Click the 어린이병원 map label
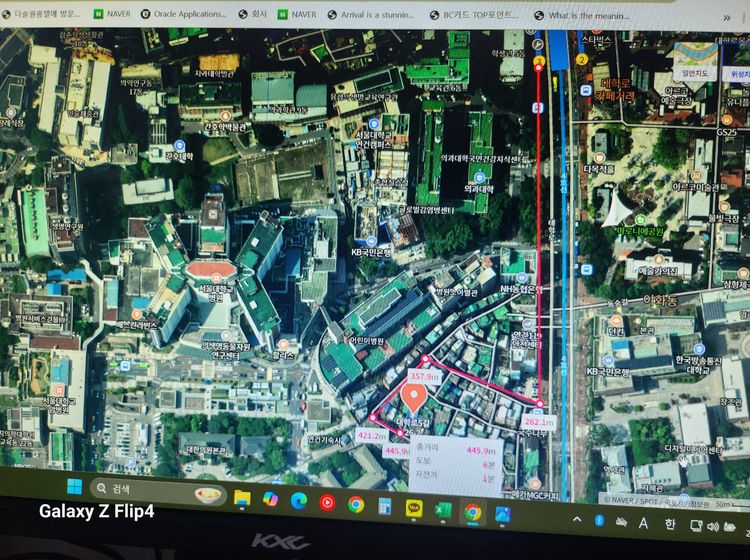The width and height of the screenshot is (750, 560). (366, 340)
